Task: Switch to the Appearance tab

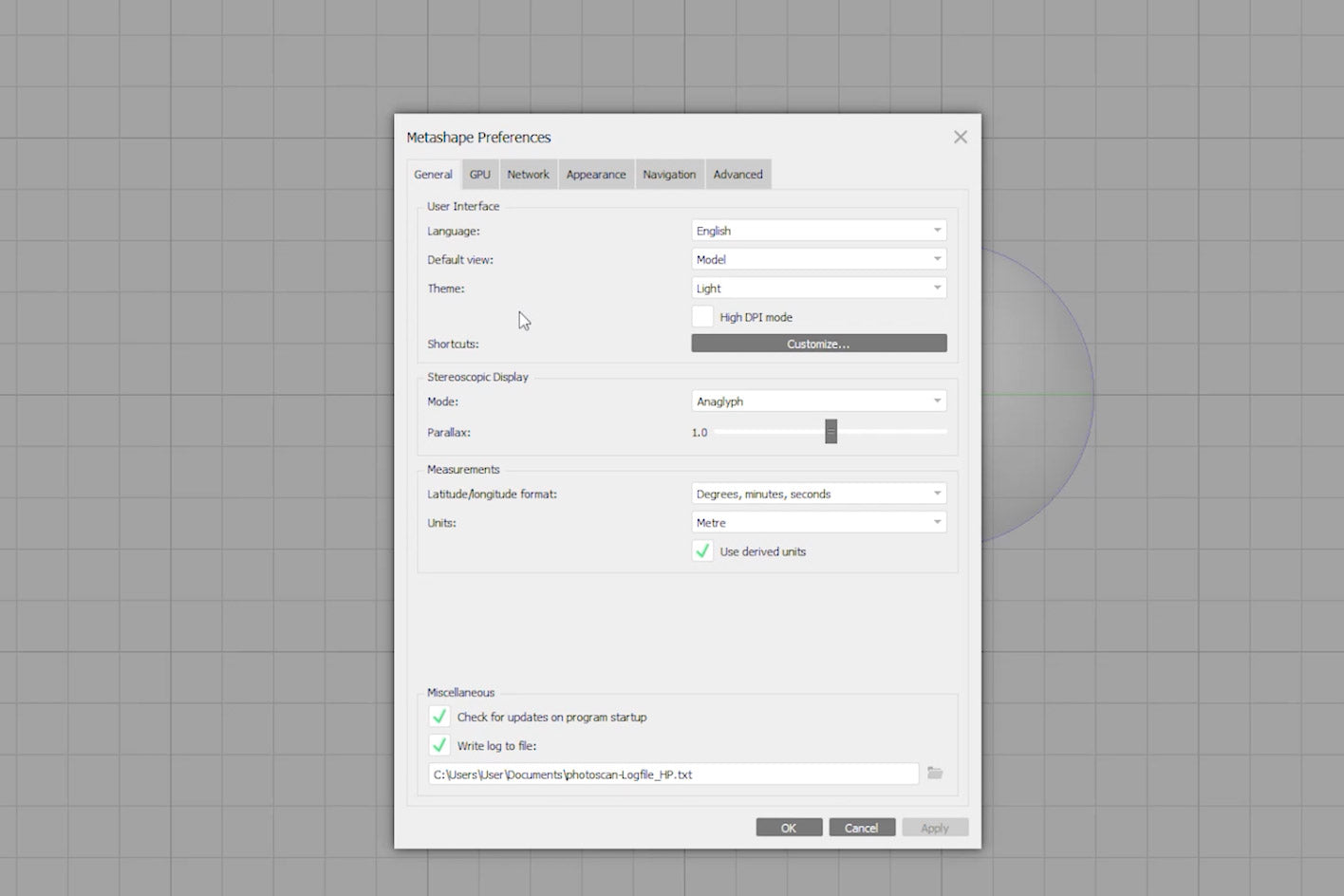Action: (x=596, y=175)
